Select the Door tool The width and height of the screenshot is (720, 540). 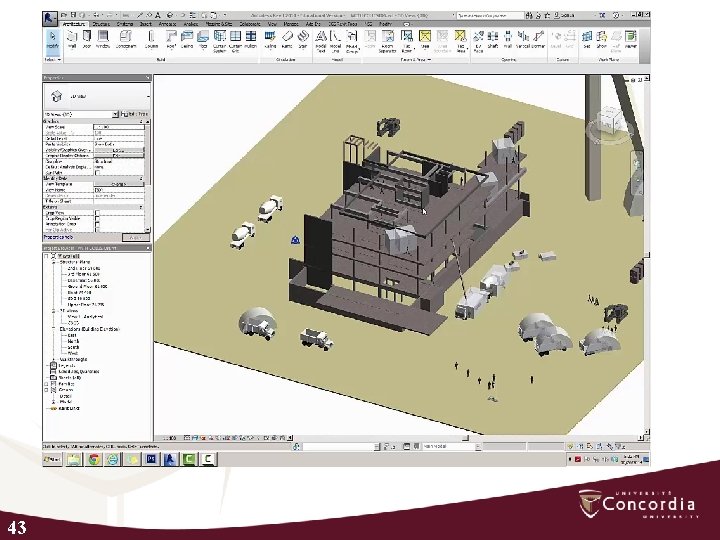(86, 39)
